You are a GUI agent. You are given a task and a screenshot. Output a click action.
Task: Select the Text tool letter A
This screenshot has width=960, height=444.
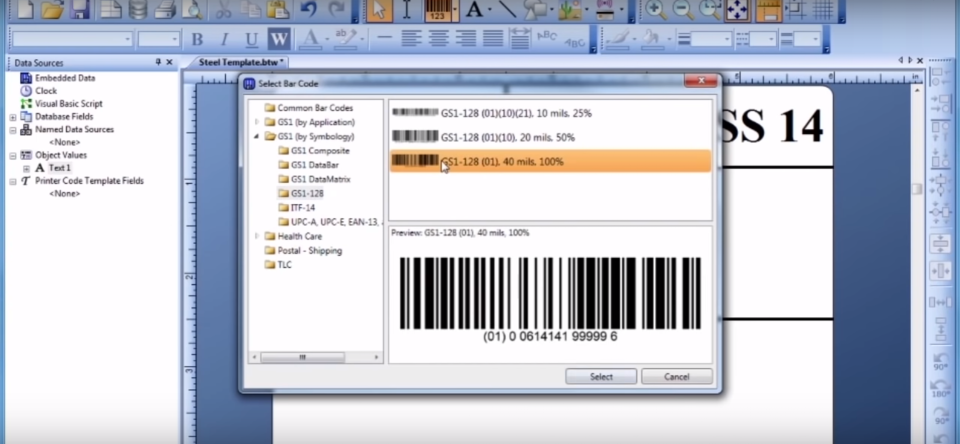(x=474, y=9)
